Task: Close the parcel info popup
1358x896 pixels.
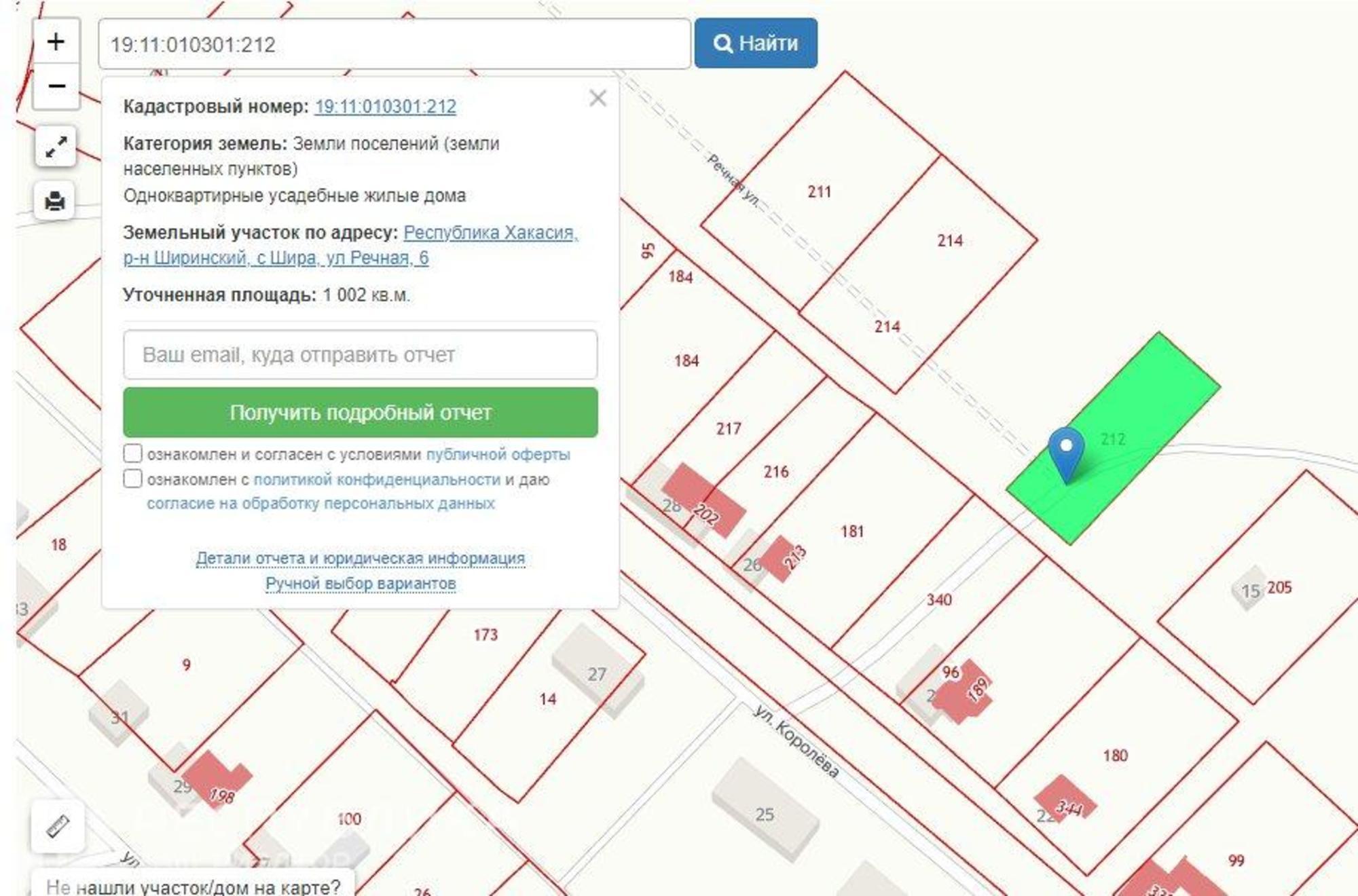Action: click(x=598, y=98)
